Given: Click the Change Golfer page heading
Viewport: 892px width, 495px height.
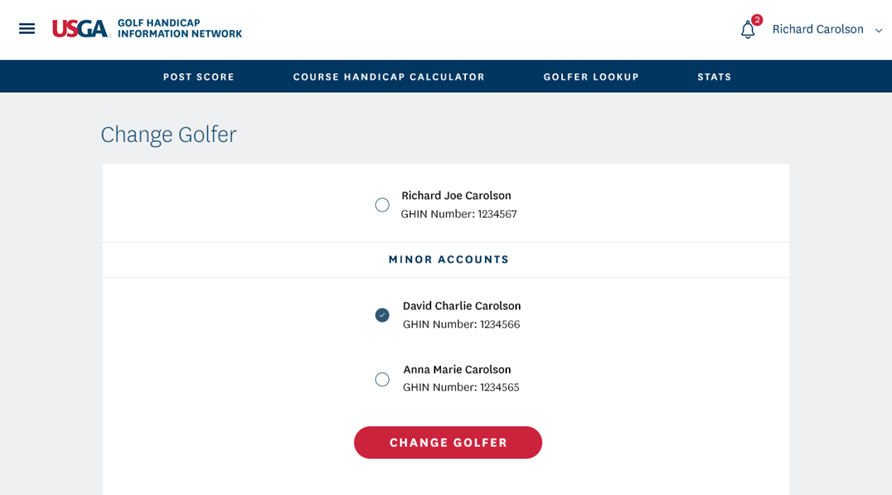Looking at the screenshot, I should (x=168, y=135).
